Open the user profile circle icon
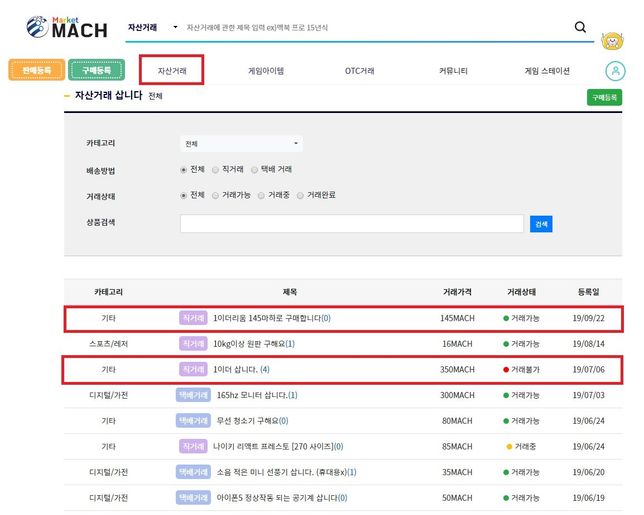This screenshot has height=515, width=644. click(615, 71)
